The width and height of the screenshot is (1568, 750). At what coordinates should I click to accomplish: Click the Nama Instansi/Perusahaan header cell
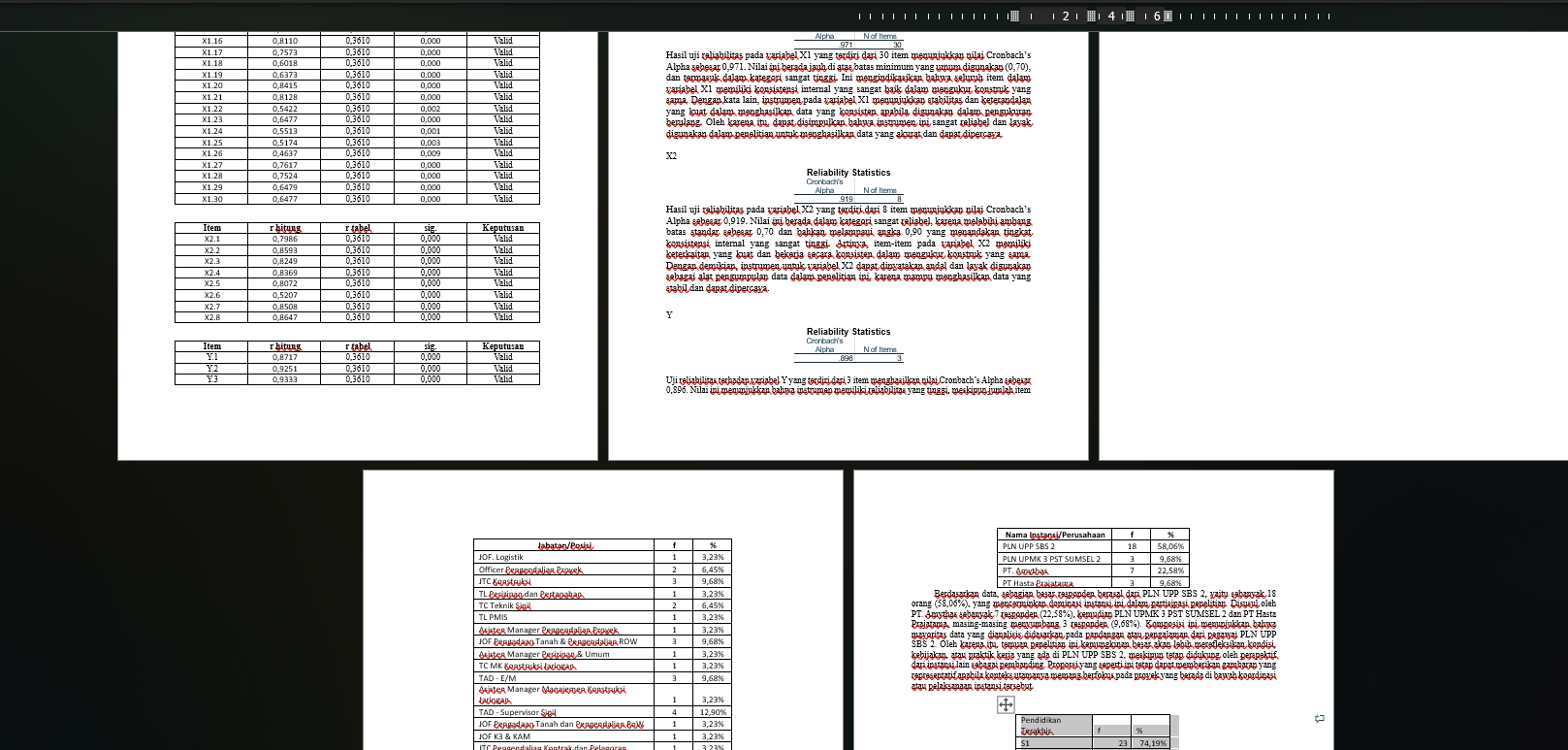1055,535
